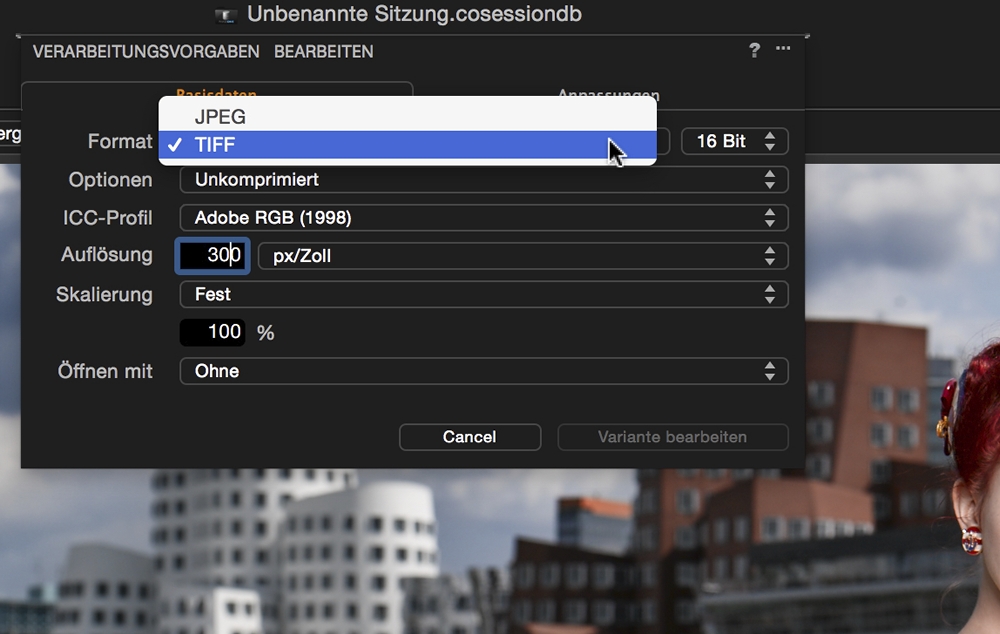Open the three-dot panel options menu
The height and width of the screenshot is (634, 1000).
[x=783, y=48]
